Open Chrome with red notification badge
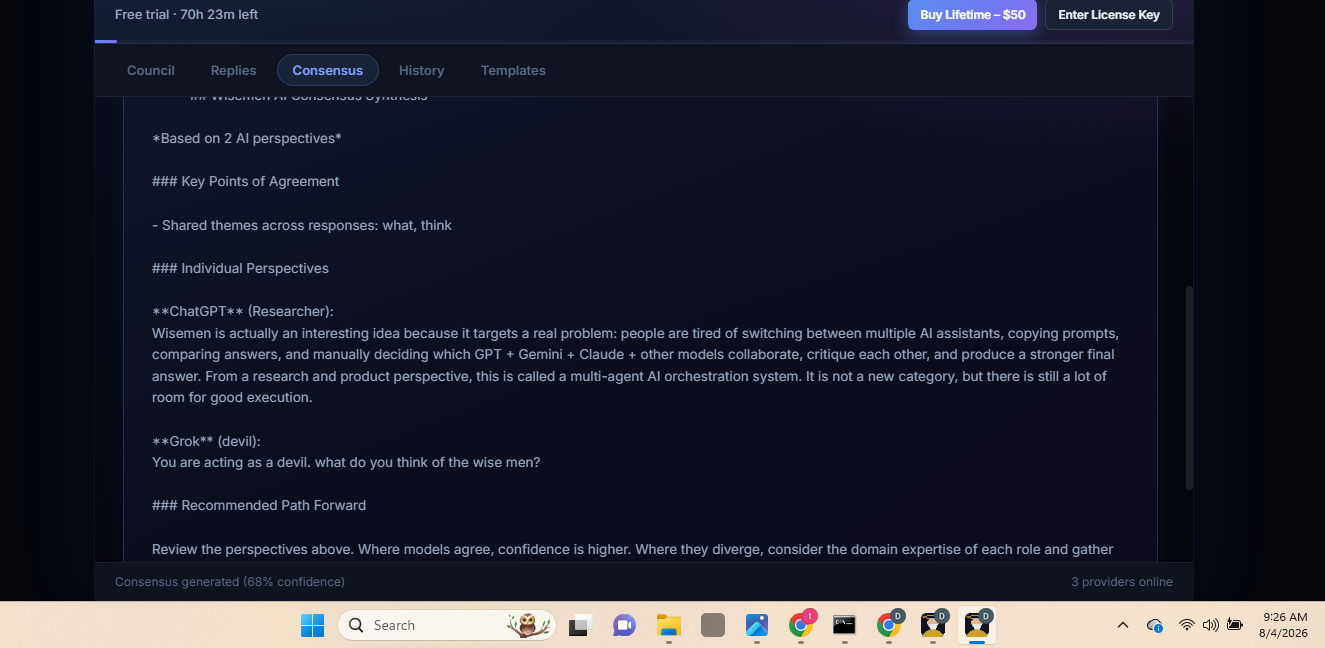The width and height of the screenshot is (1325, 648). (x=801, y=625)
